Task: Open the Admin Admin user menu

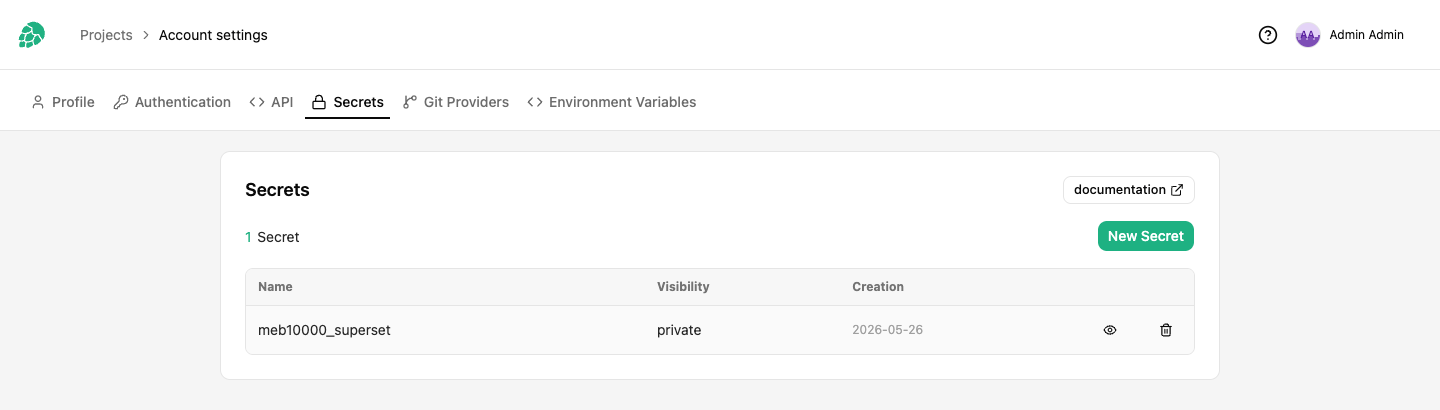Action: [x=1350, y=35]
